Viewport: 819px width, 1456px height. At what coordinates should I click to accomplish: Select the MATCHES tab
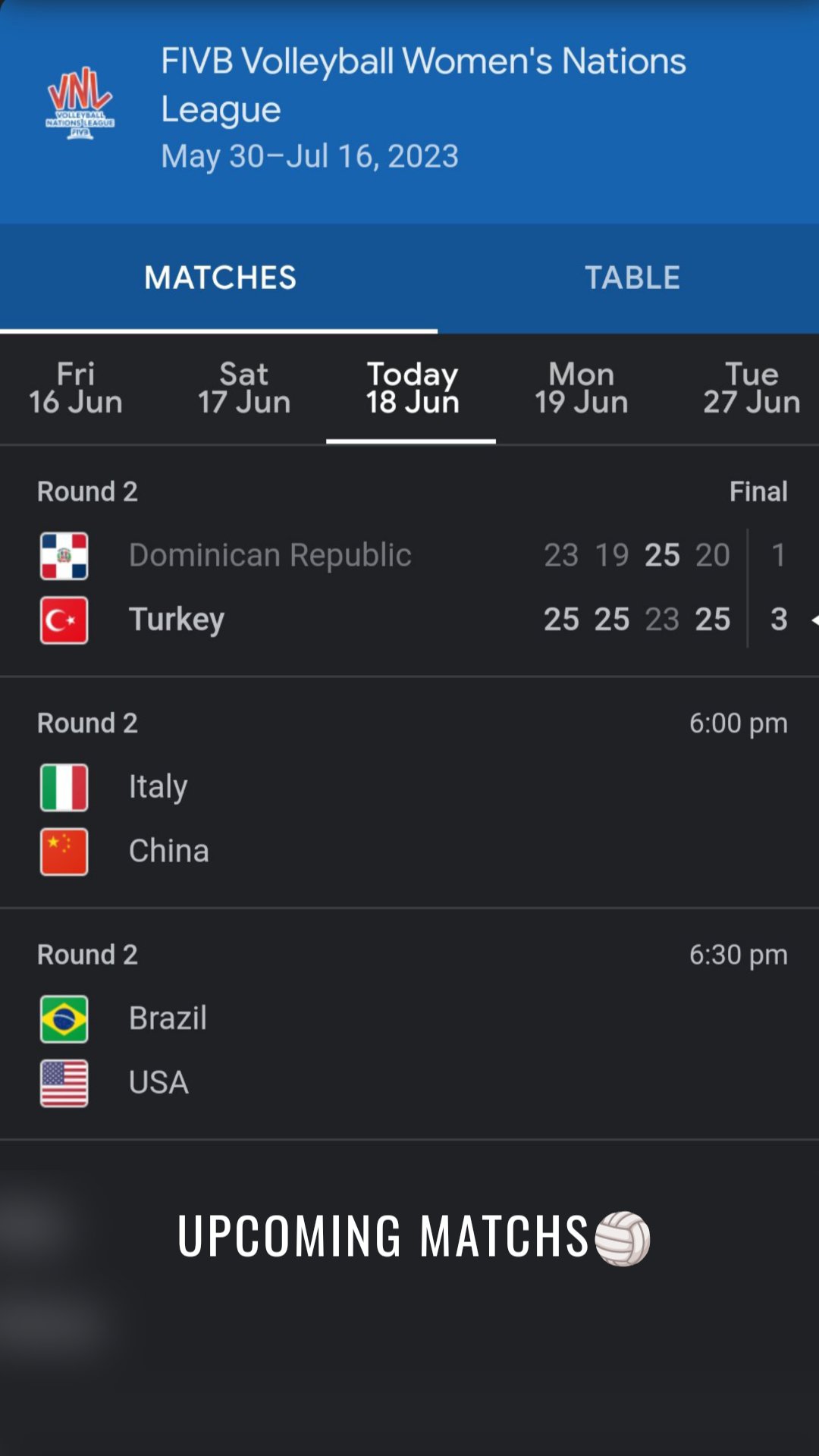click(x=220, y=278)
